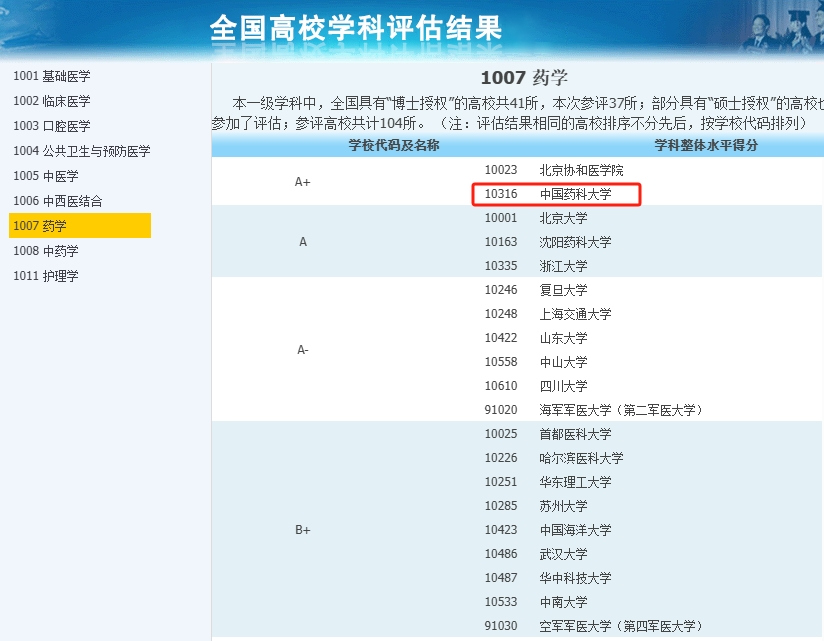Select 空军军医大学（第四军医大学） entry
Image resolution: width=824 pixels, height=641 pixels.
click(x=621, y=626)
